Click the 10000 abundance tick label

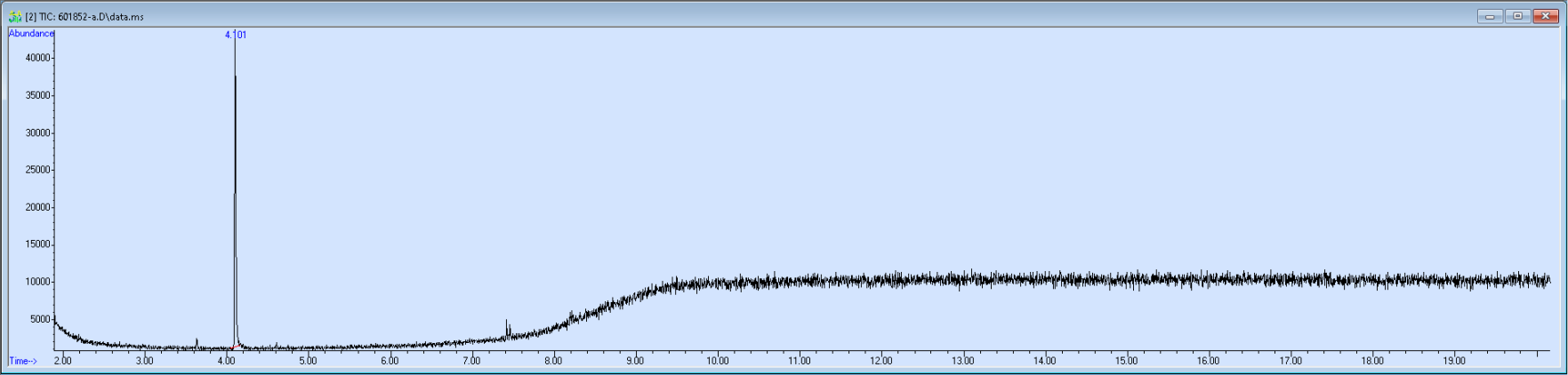pos(38,282)
